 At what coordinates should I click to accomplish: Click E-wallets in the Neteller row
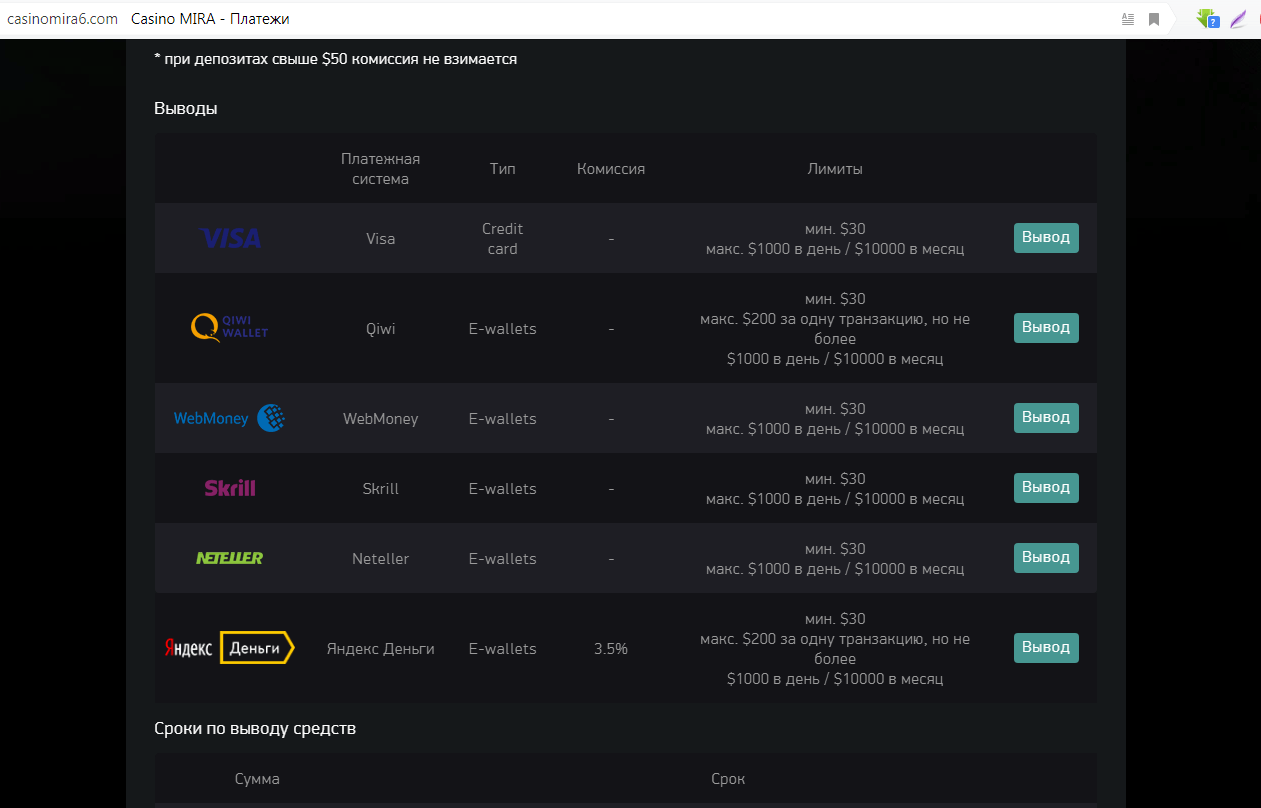click(x=503, y=559)
